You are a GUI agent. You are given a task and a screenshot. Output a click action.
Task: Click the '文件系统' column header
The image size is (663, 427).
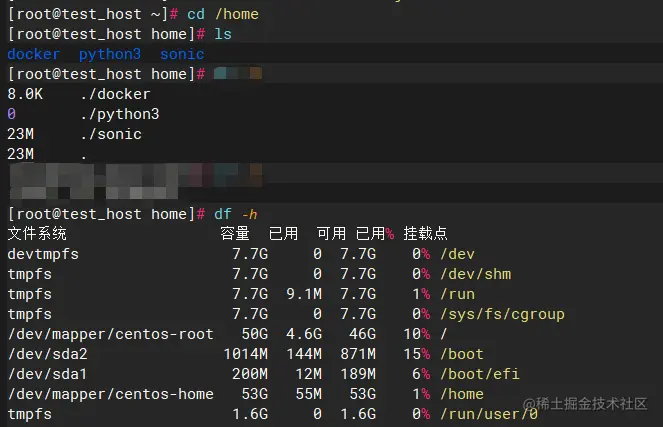pos(37,233)
